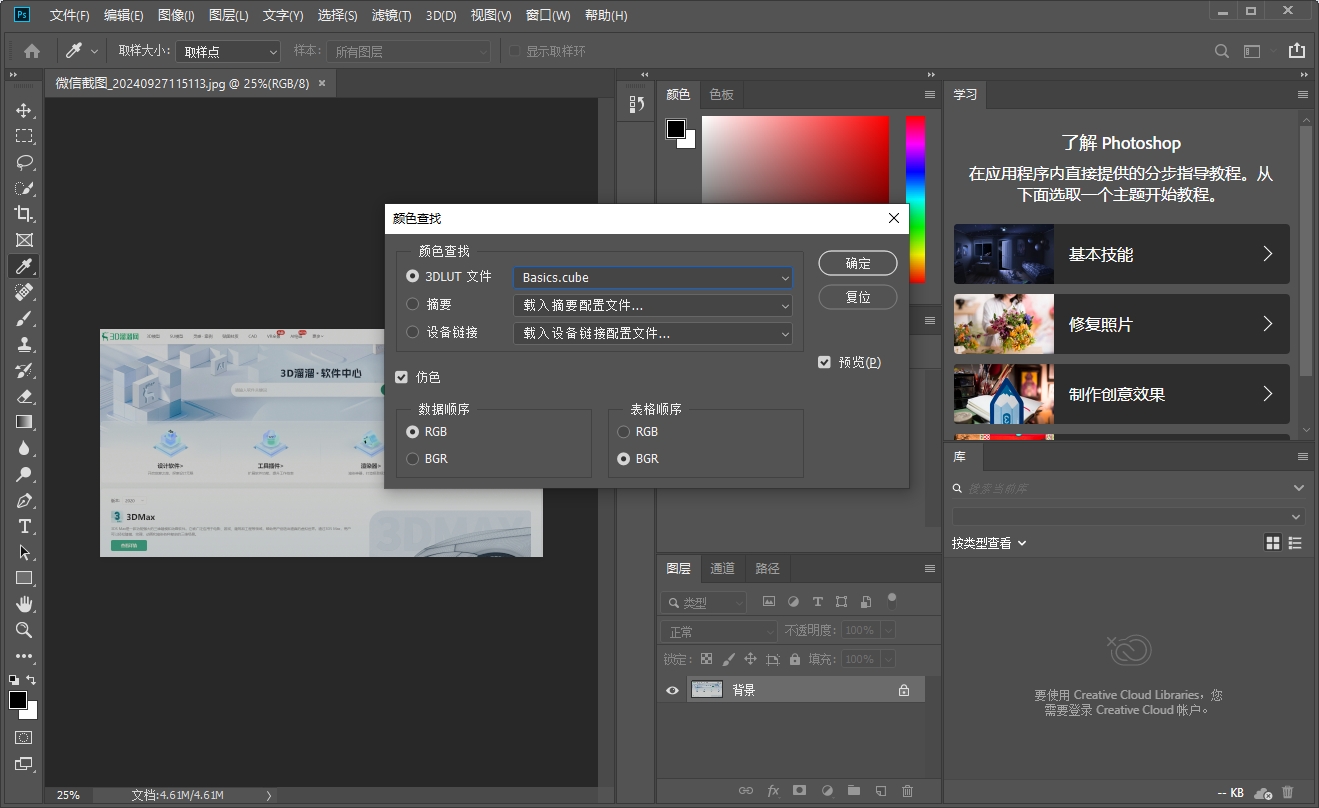Click the delete layer trash icon
Viewport: 1319px width, 808px height.
coord(907,791)
